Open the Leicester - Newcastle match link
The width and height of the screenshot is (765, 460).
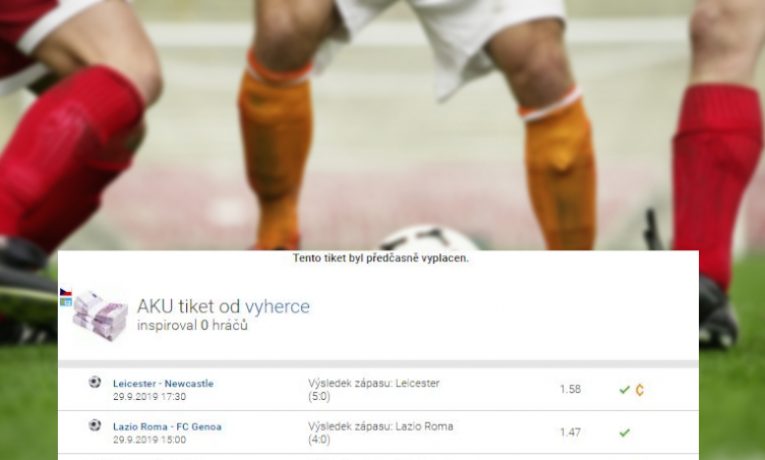click(x=163, y=384)
